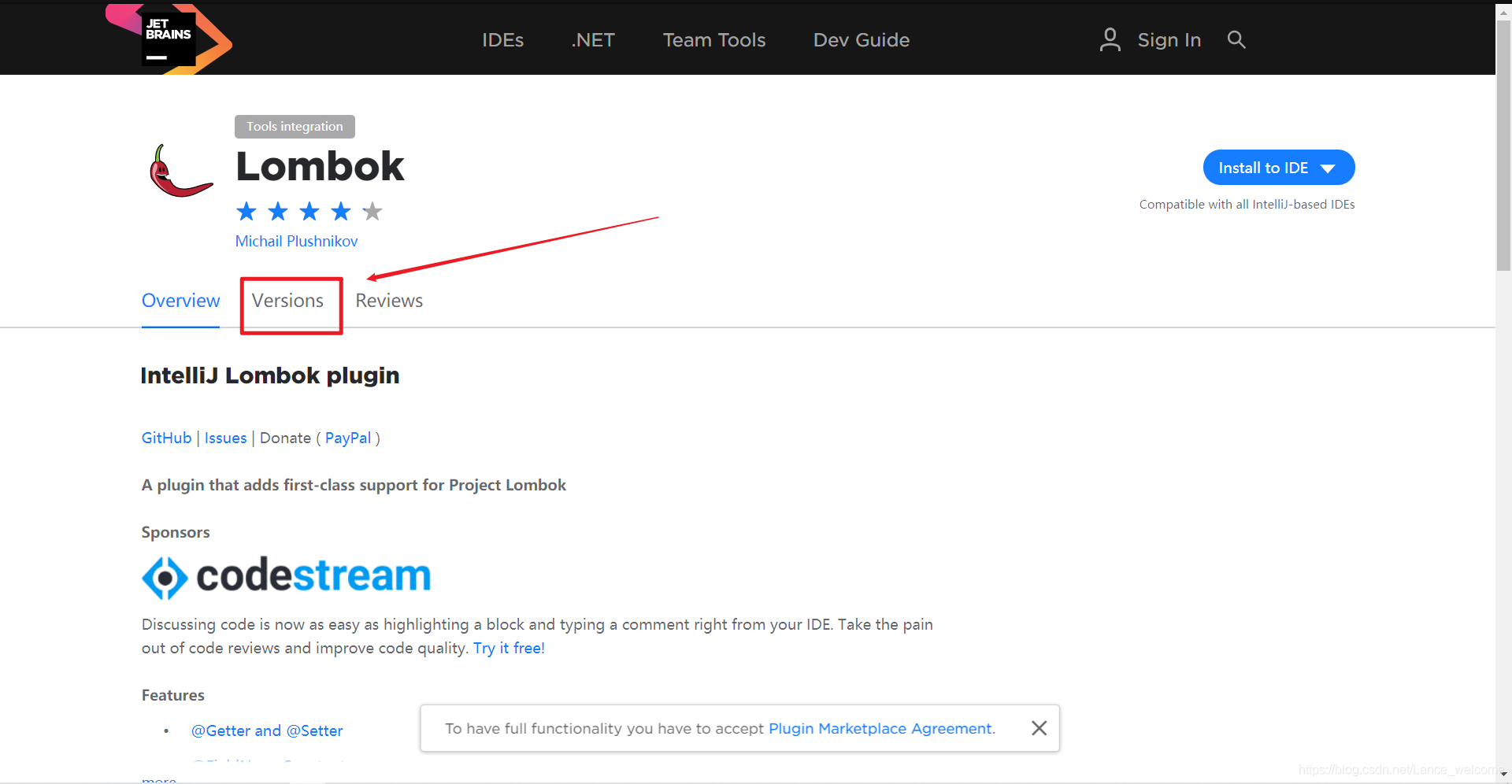Switch to the Reviews tab

389,301
